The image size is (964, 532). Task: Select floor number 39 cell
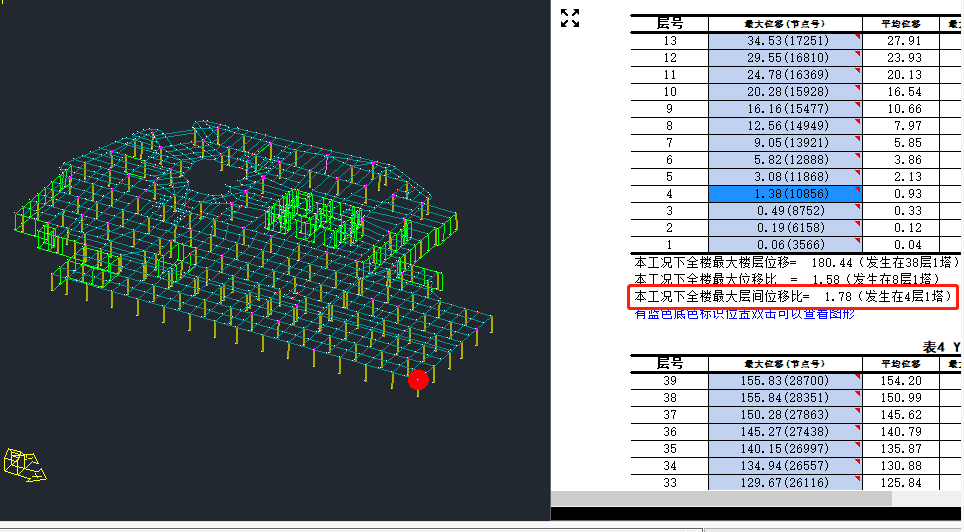point(669,380)
